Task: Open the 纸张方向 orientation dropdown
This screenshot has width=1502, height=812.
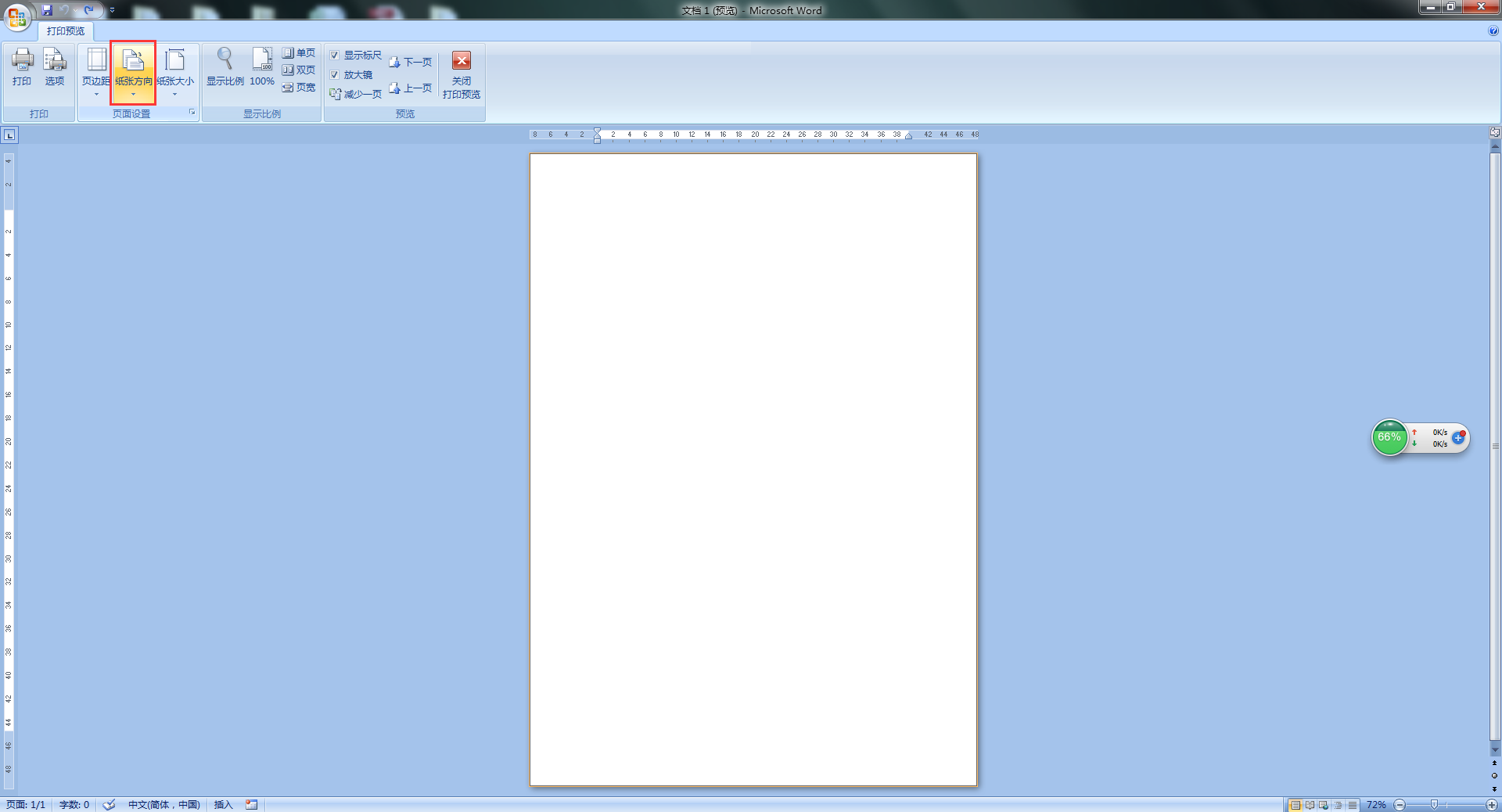Action: [x=133, y=73]
